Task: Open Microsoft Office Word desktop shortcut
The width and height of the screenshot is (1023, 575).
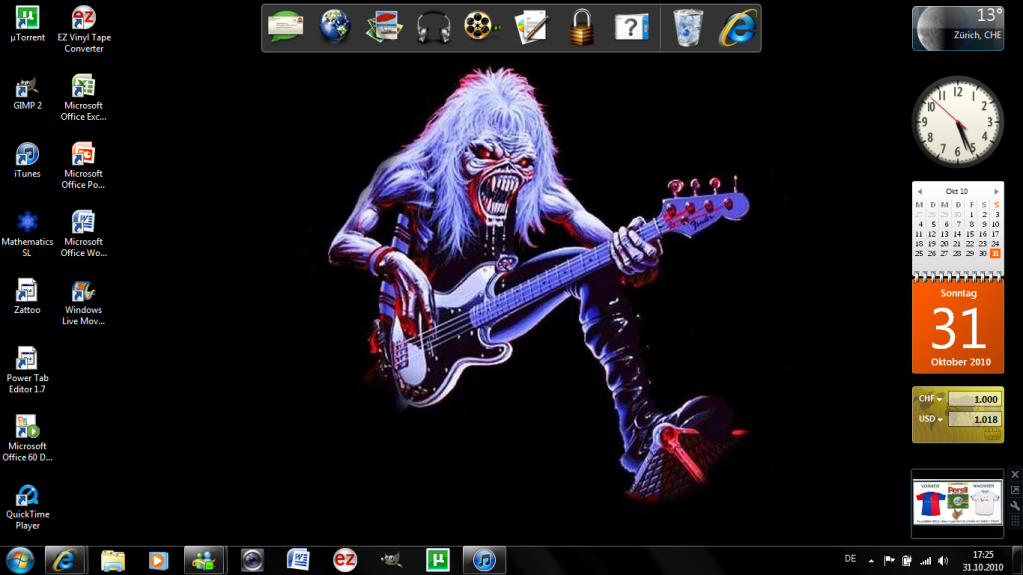Action: coord(84,234)
